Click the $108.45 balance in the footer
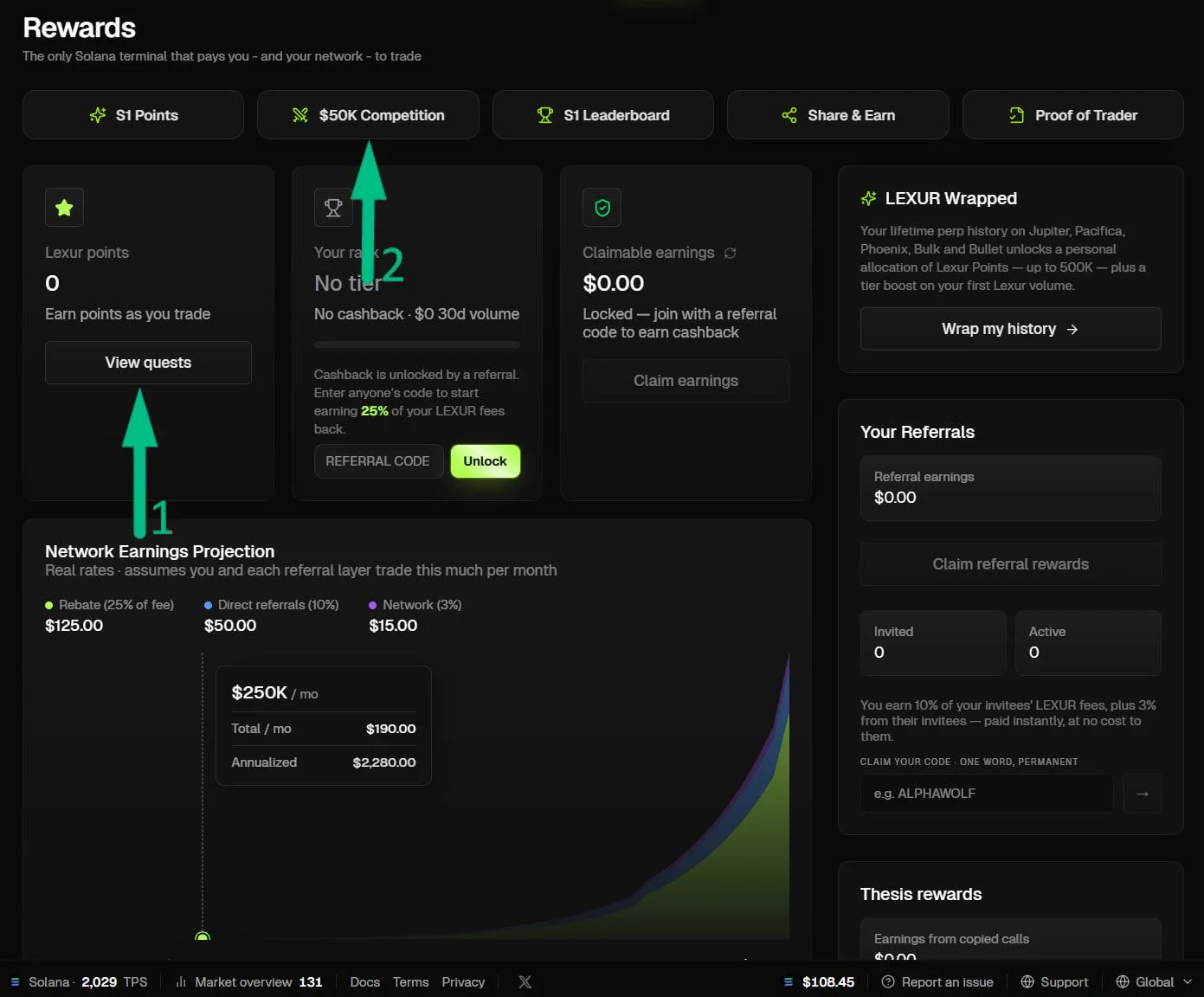1204x997 pixels. point(828,982)
